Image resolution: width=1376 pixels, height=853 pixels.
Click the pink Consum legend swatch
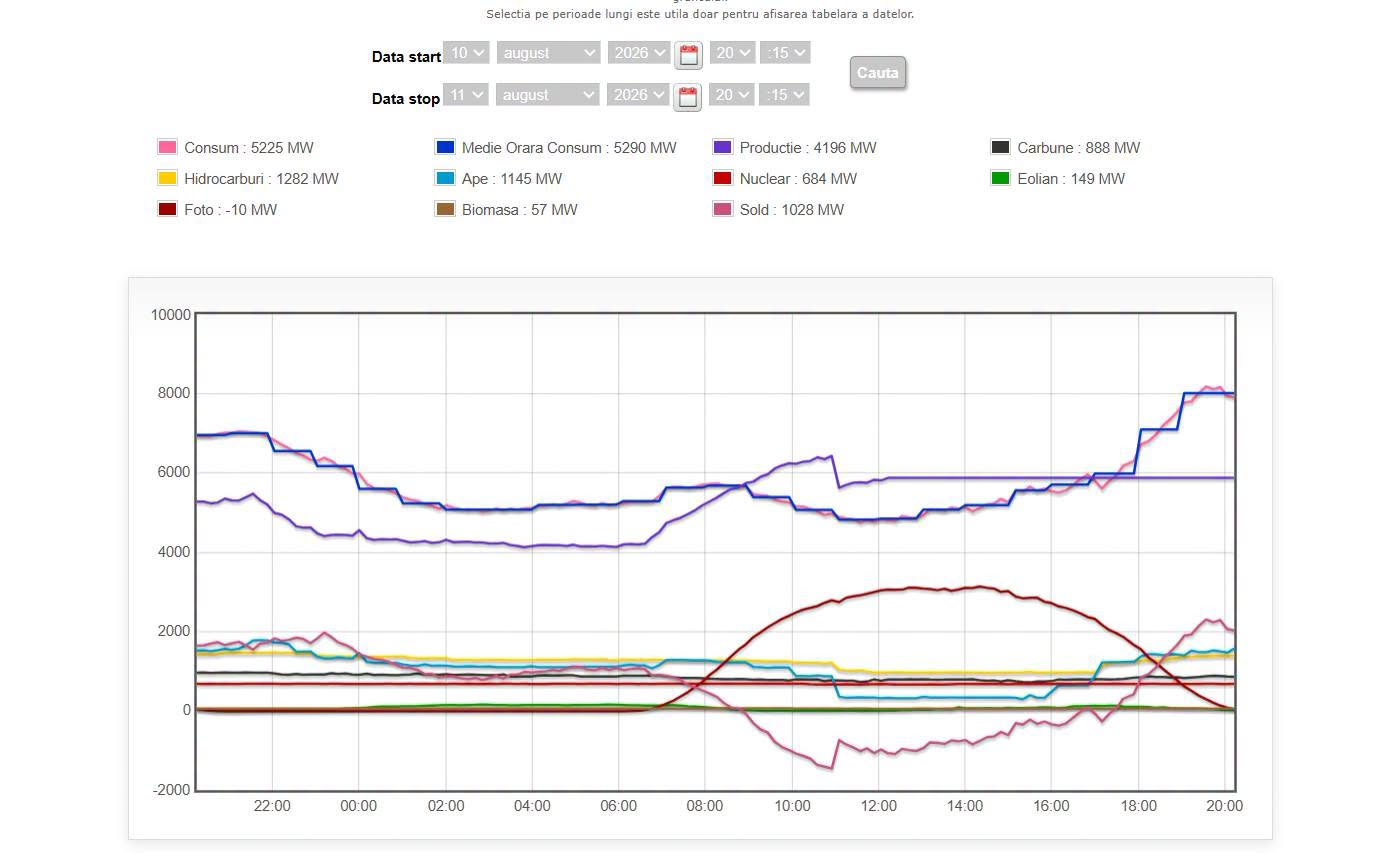point(167,147)
